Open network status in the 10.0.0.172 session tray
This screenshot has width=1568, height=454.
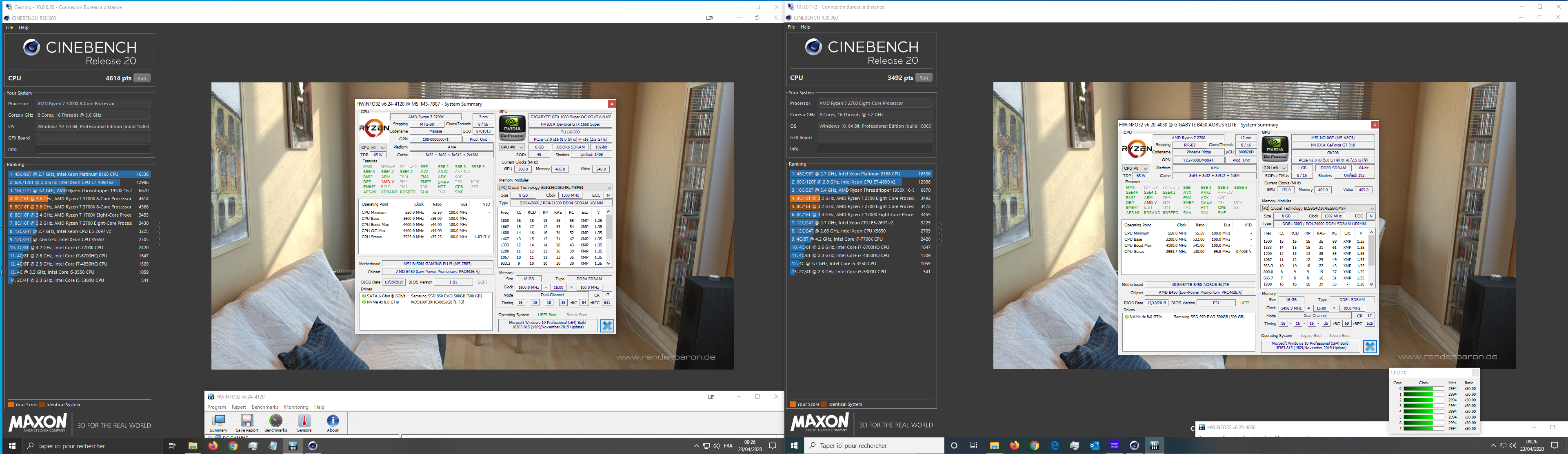[x=1503, y=446]
